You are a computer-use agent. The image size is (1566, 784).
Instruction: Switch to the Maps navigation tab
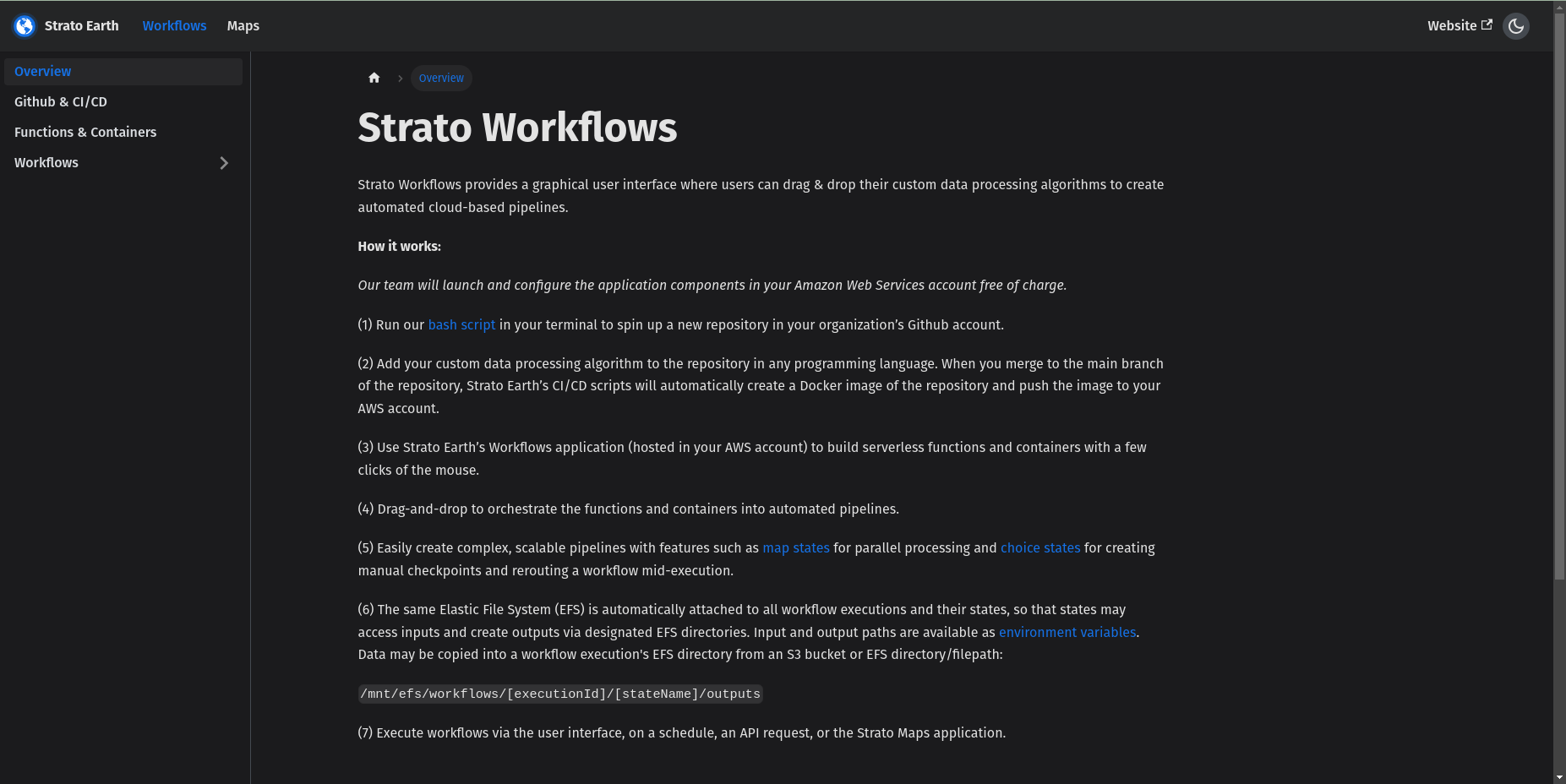[x=243, y=26]
